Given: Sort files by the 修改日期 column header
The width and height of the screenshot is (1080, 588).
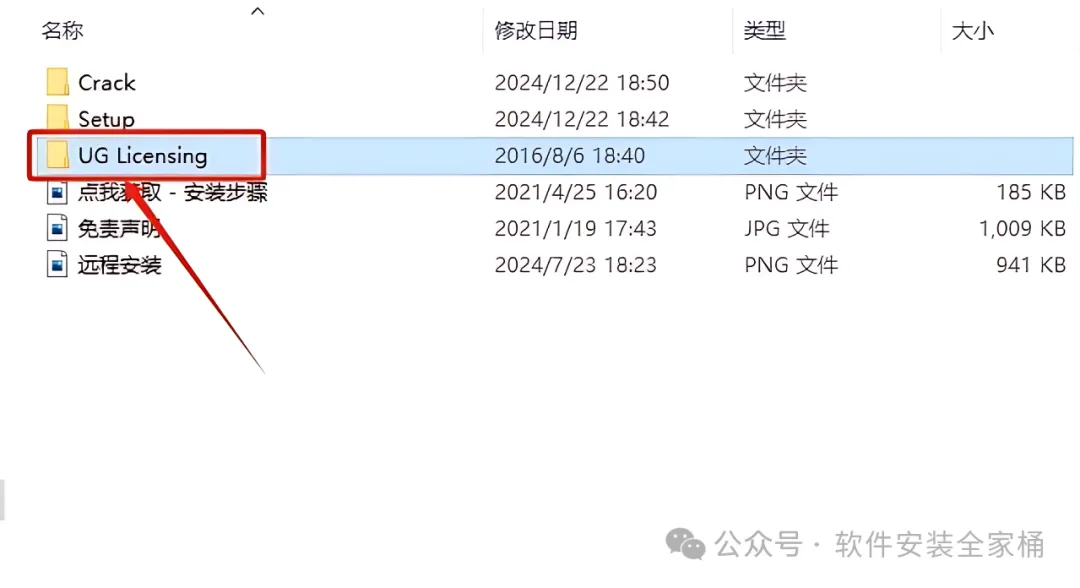Looking at the screenshot, I should pos(535,30).
